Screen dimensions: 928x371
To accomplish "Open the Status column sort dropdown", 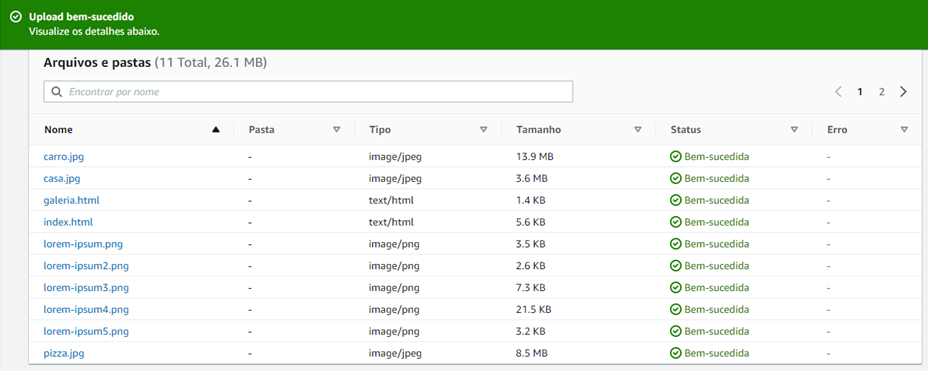I will click(x=794, y=130).
